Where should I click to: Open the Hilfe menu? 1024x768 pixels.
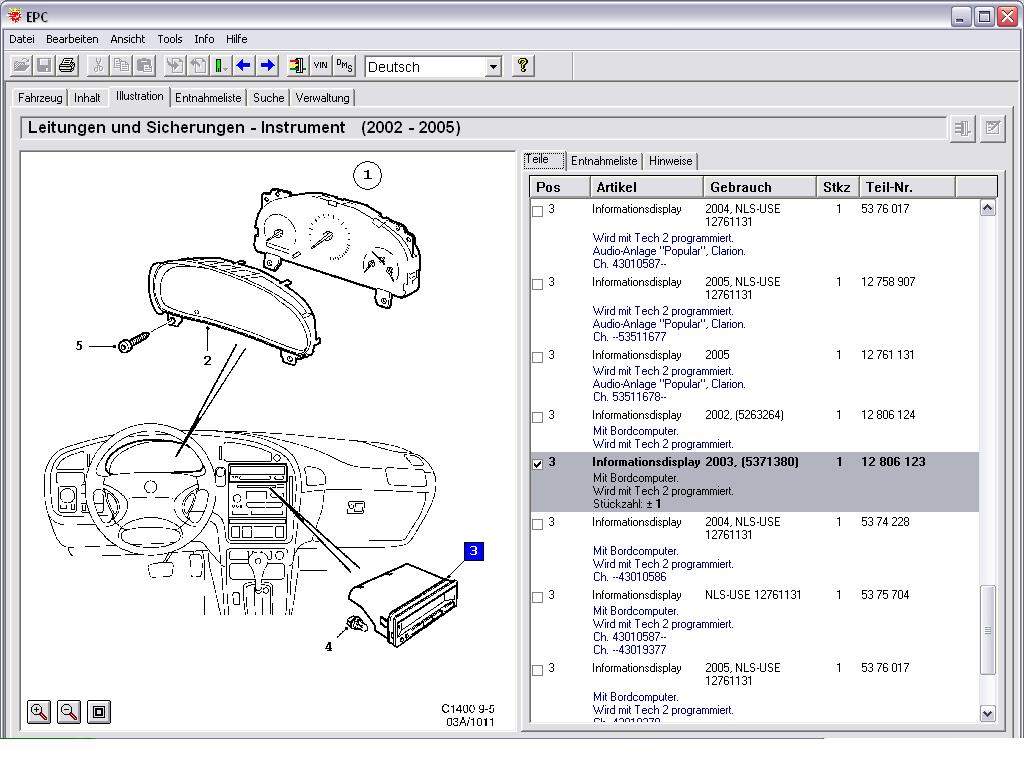click(236, 39)
